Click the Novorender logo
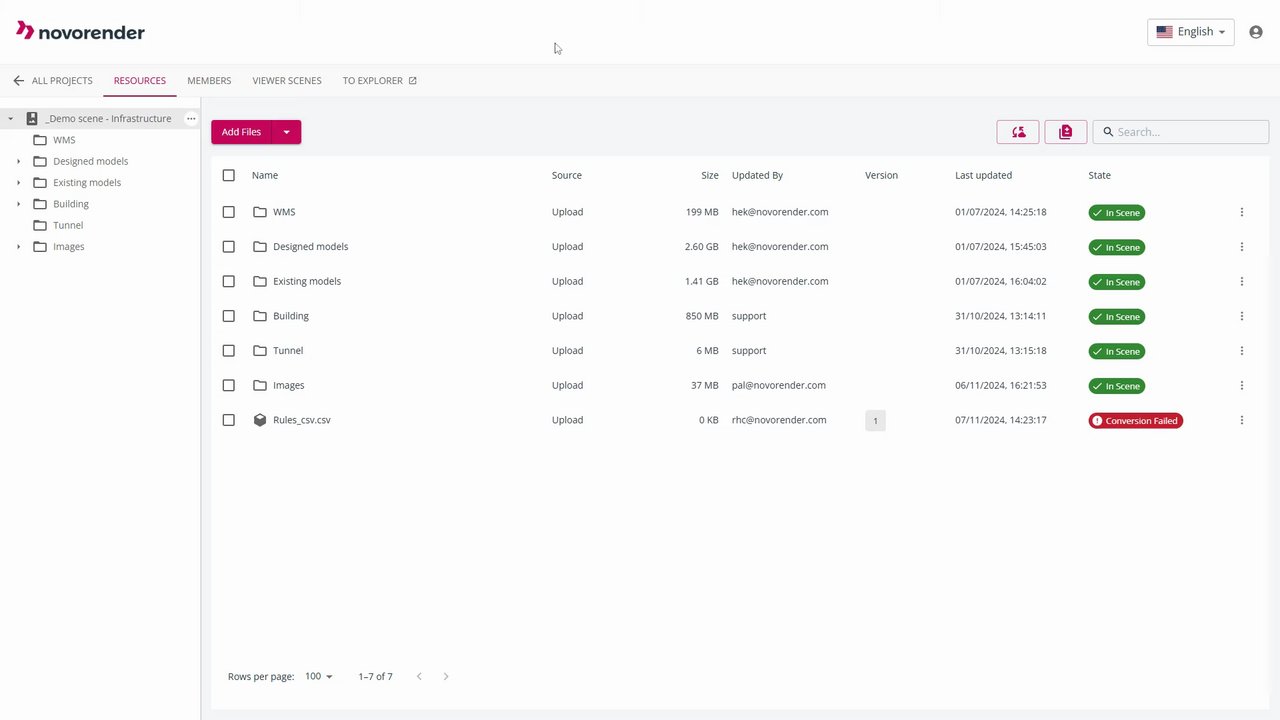 point(80,32)
